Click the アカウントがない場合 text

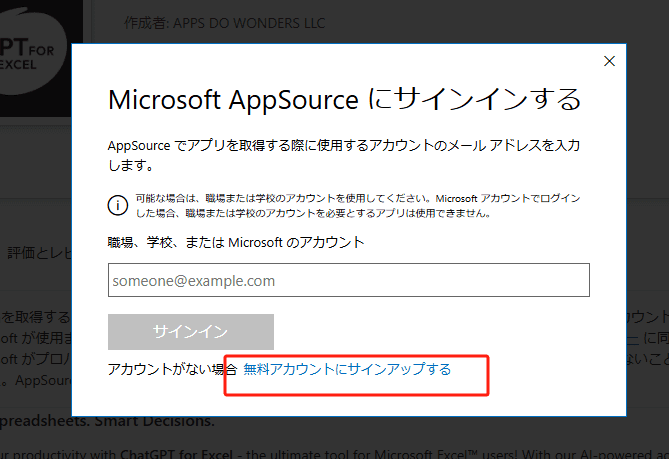172,369
